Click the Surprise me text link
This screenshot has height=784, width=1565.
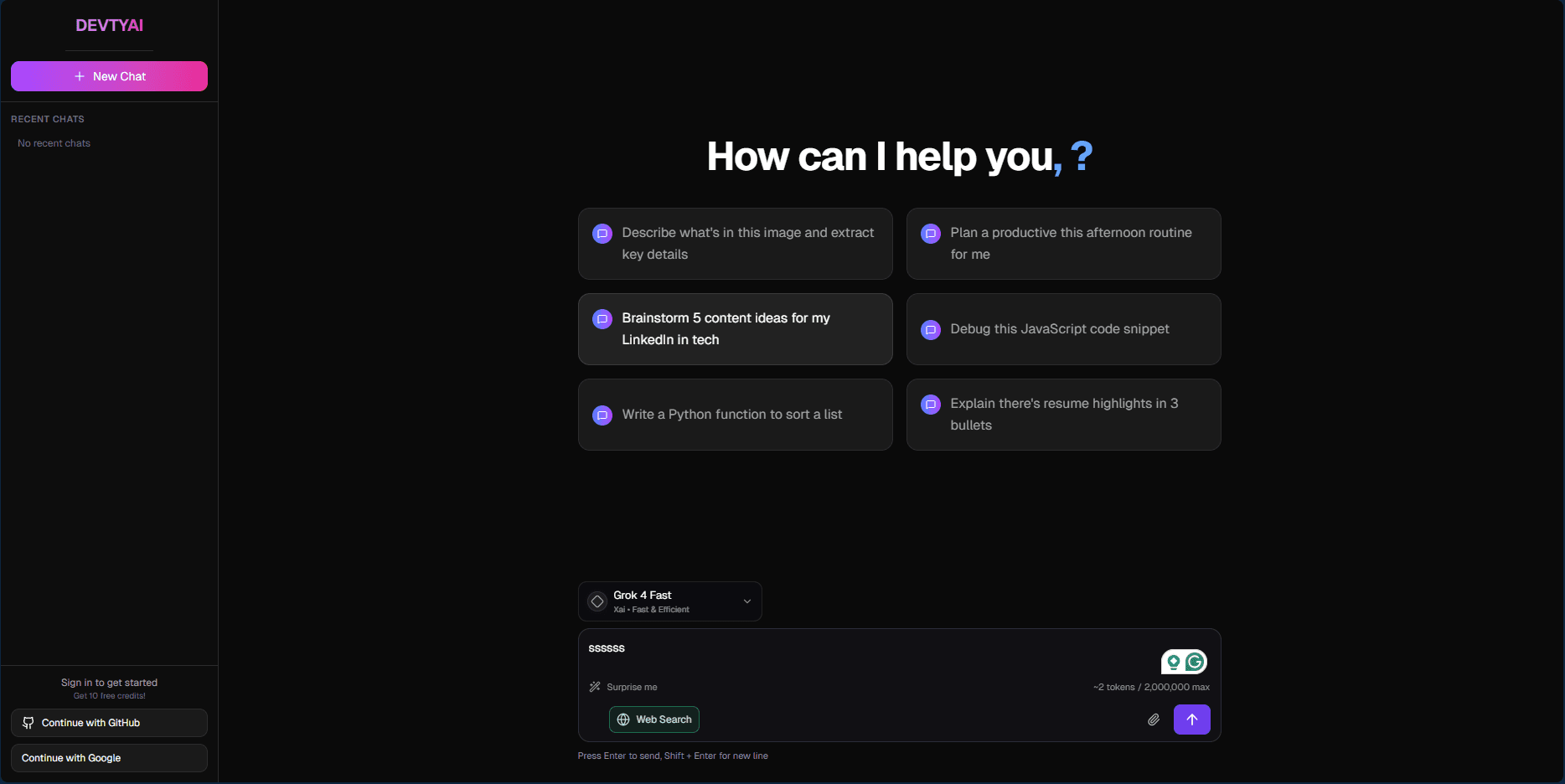(x=632, y=687)
